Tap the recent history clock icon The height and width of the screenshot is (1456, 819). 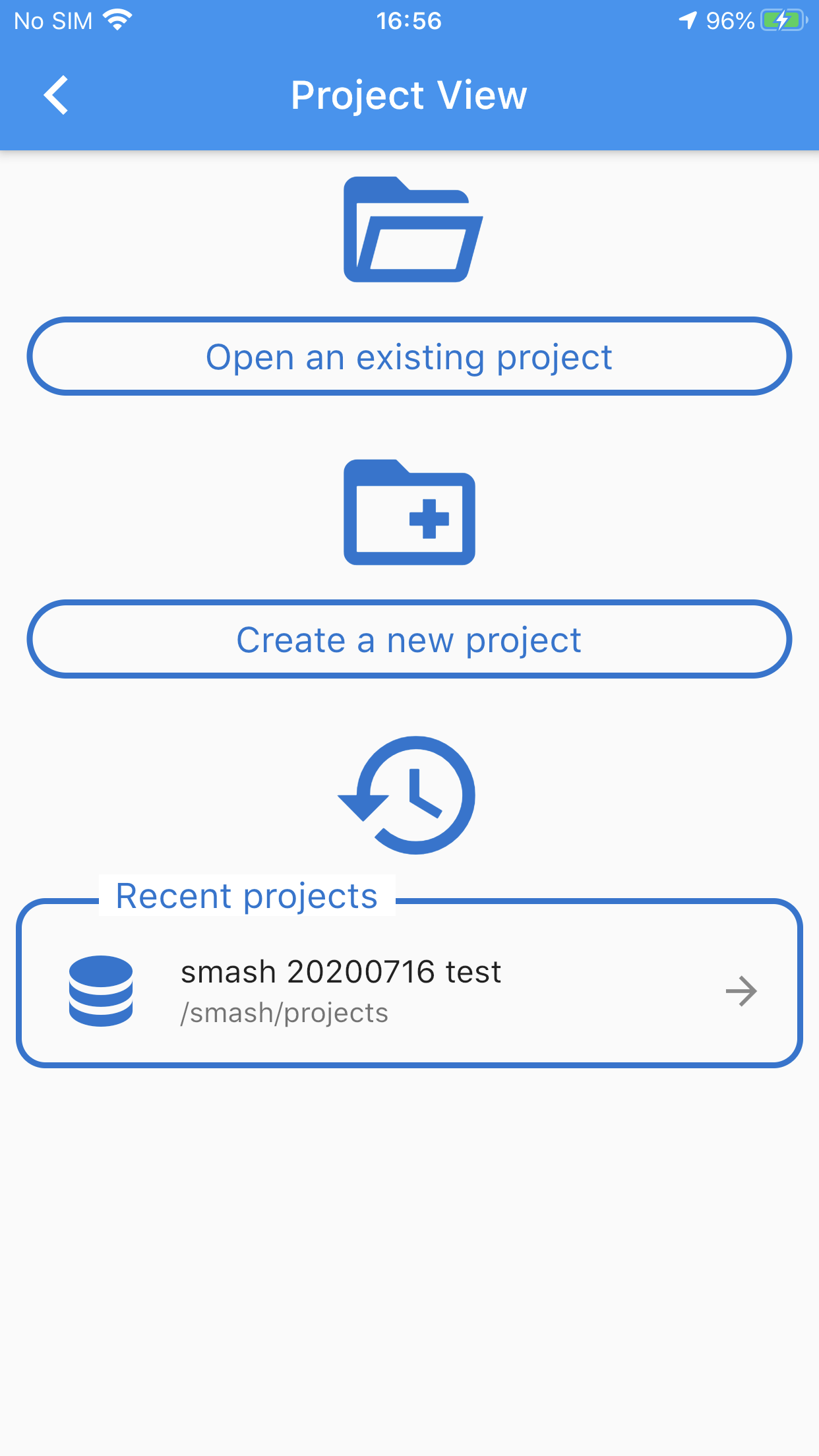[x=407, y=795]
